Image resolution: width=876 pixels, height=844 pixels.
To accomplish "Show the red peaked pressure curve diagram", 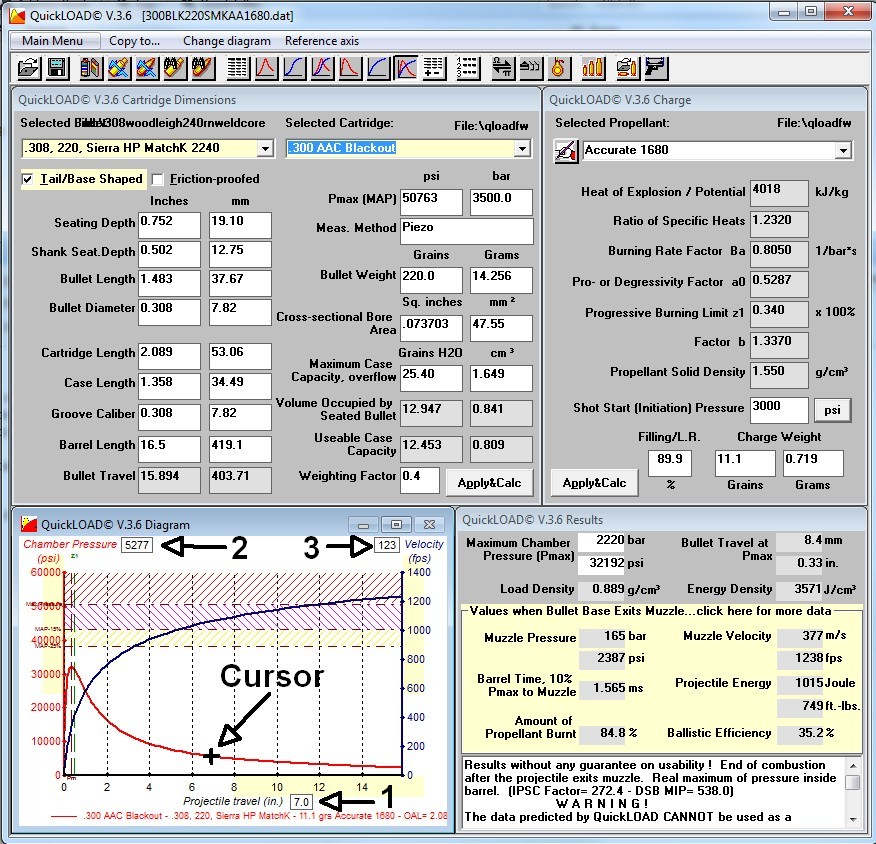I will [x=266, y=68].
